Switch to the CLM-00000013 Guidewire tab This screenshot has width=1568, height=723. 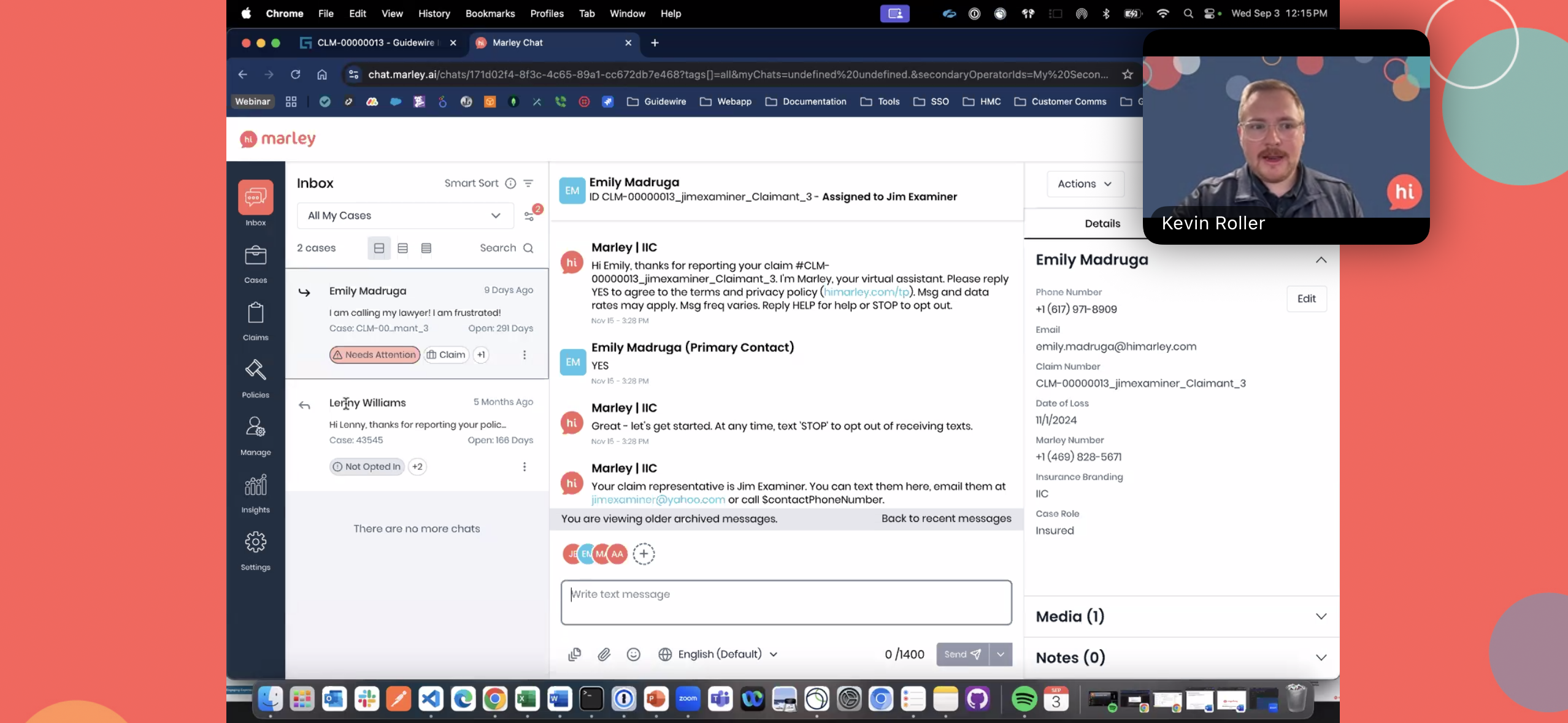[376, 42]
